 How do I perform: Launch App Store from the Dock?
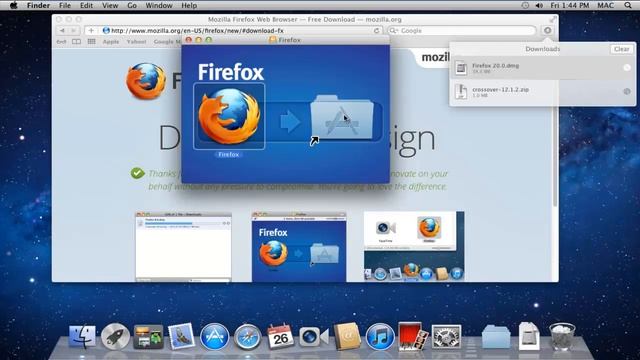[214, 337]
